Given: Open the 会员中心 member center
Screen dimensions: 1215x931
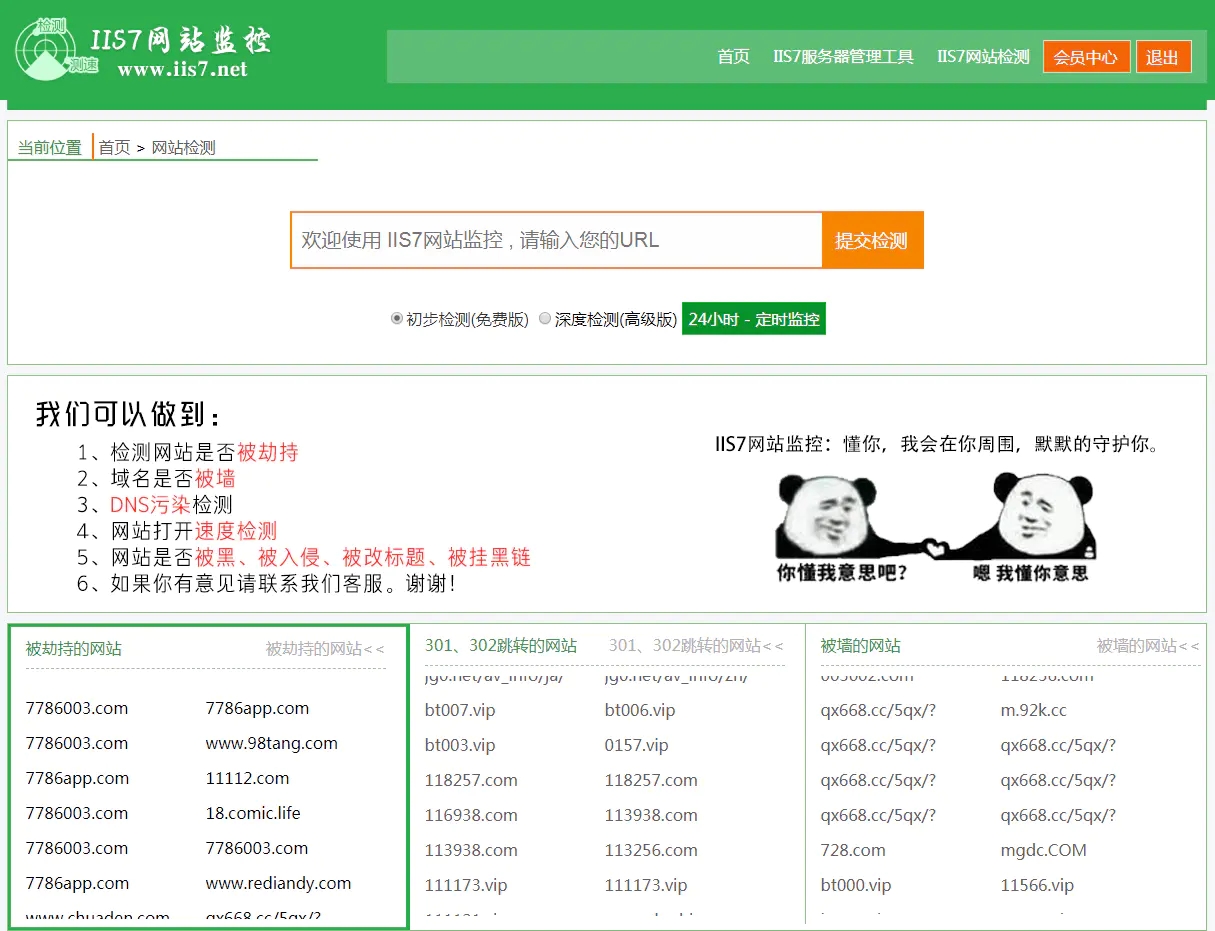Looking at the screenshot, I should pyautogui.click(x=1085, y=57).
